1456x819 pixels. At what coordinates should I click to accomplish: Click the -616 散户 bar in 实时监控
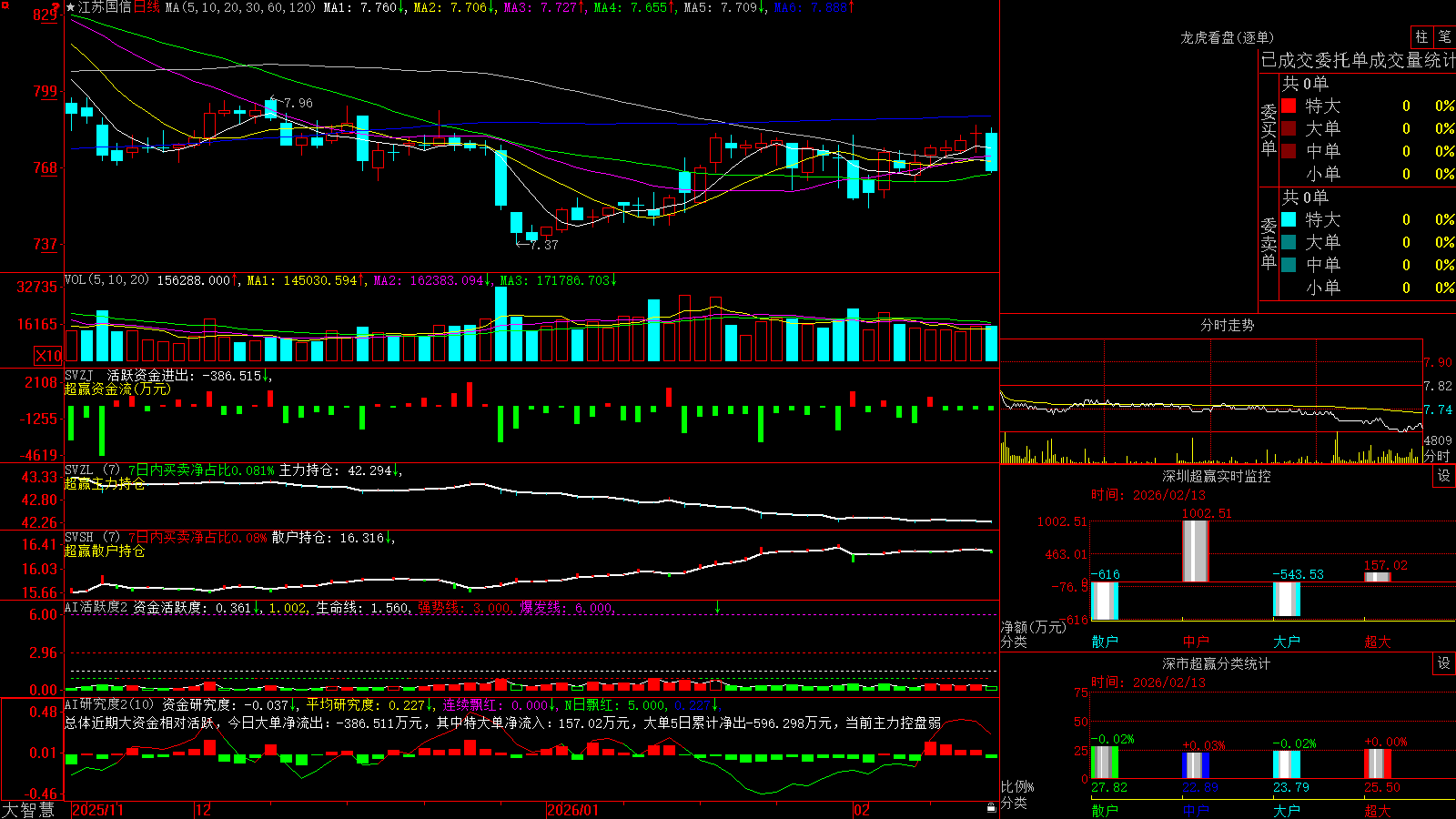click(x=1105, y=601)
